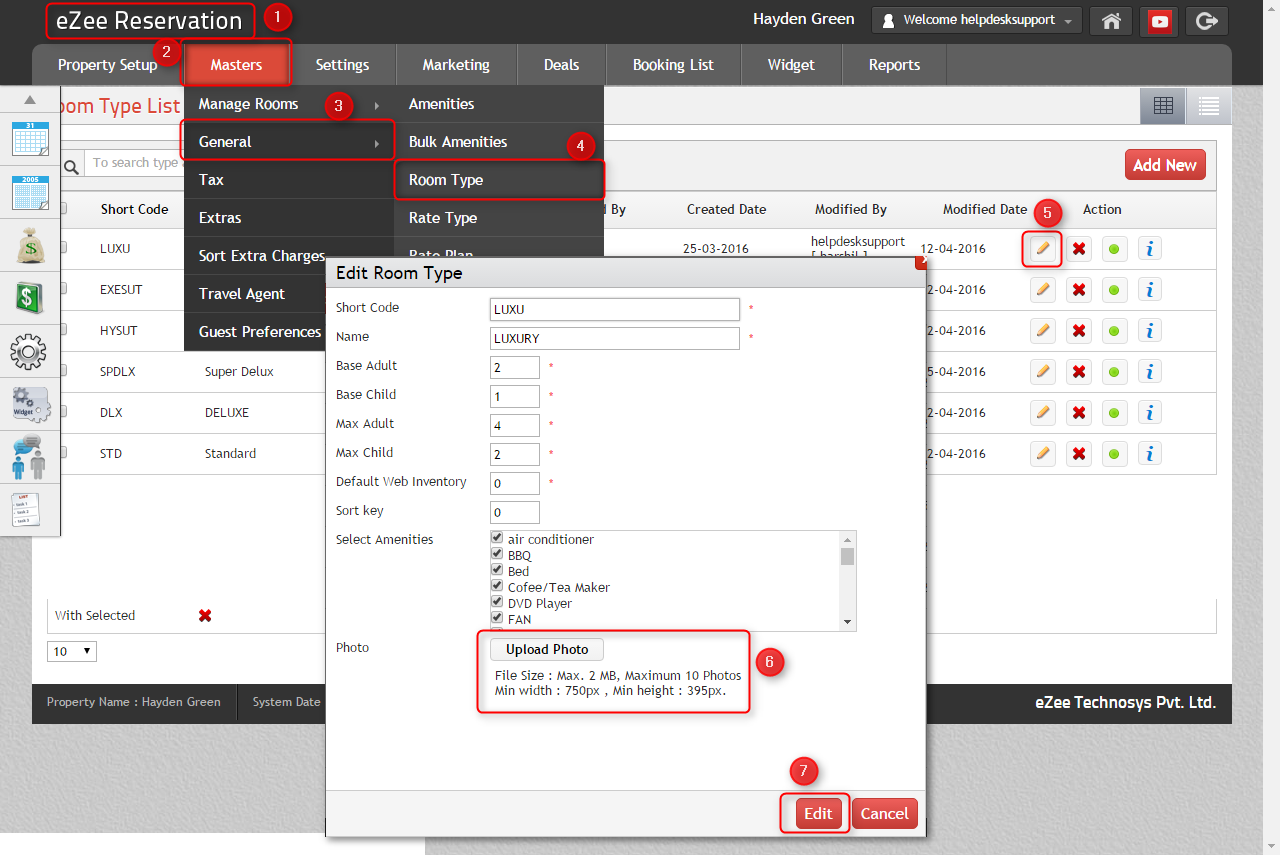Uncheck the Bed amenity
The image size is (1280, 855).
click(497, 570)
